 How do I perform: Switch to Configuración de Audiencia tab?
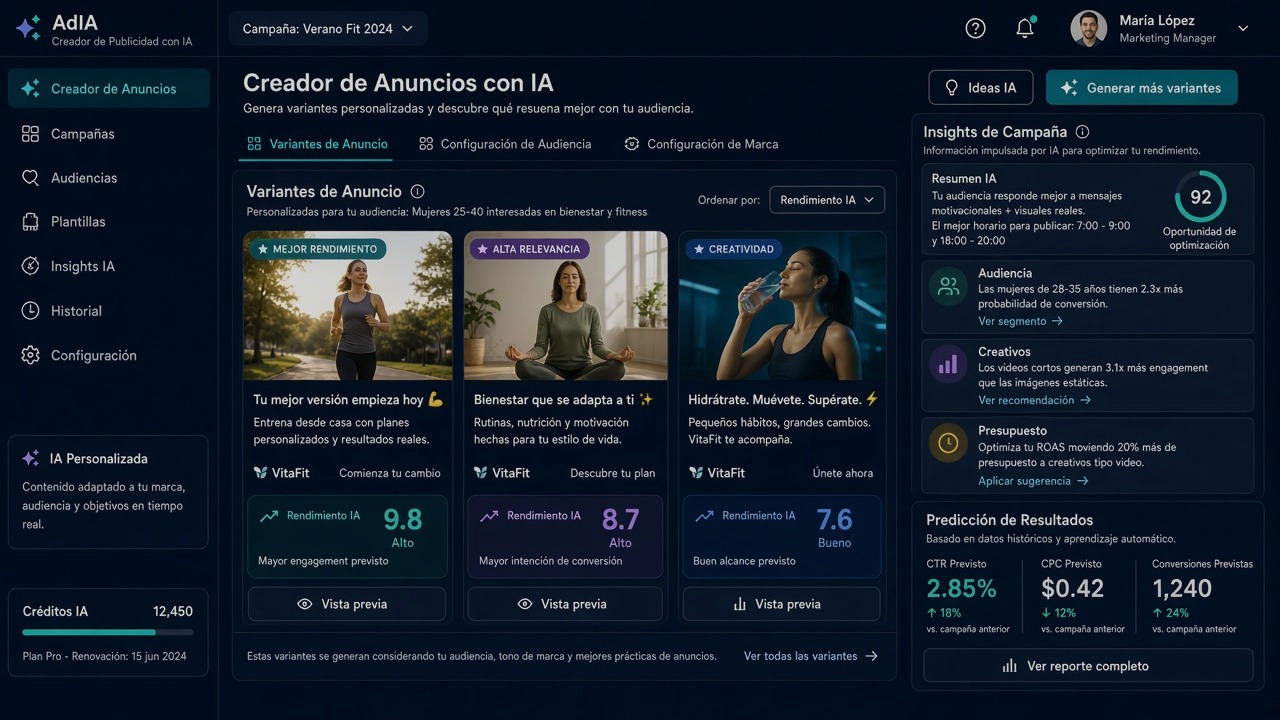point(505,144)
